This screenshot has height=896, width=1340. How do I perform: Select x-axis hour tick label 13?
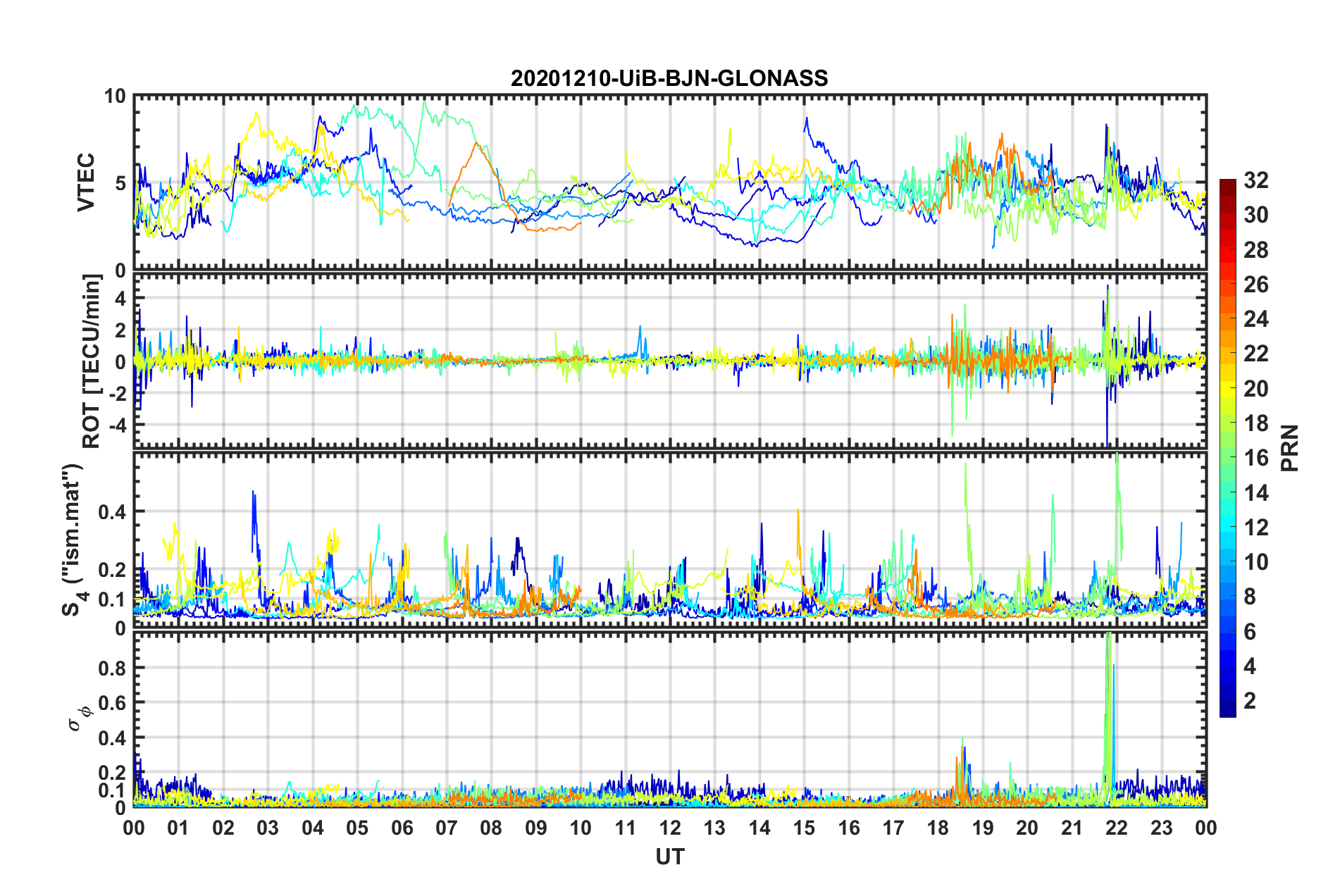coord(714,828)
